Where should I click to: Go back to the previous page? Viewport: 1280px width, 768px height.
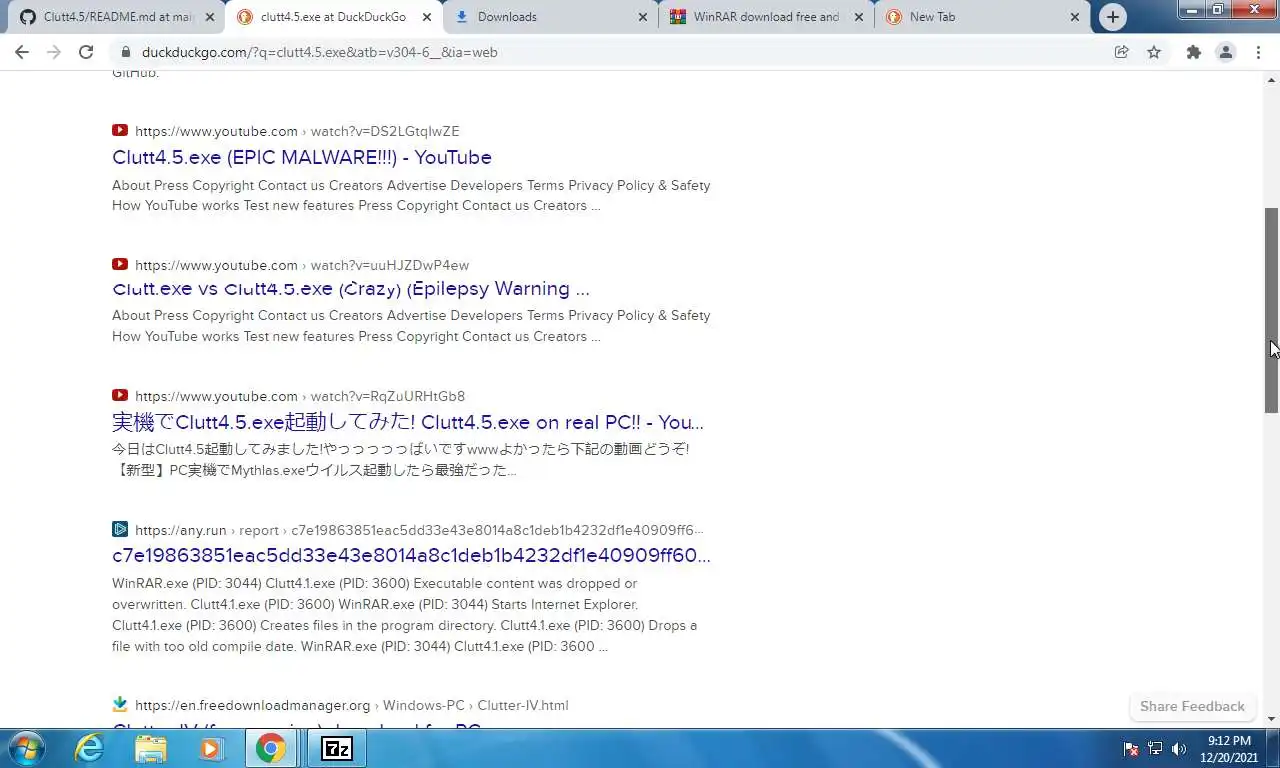click(x=22, y=52)
